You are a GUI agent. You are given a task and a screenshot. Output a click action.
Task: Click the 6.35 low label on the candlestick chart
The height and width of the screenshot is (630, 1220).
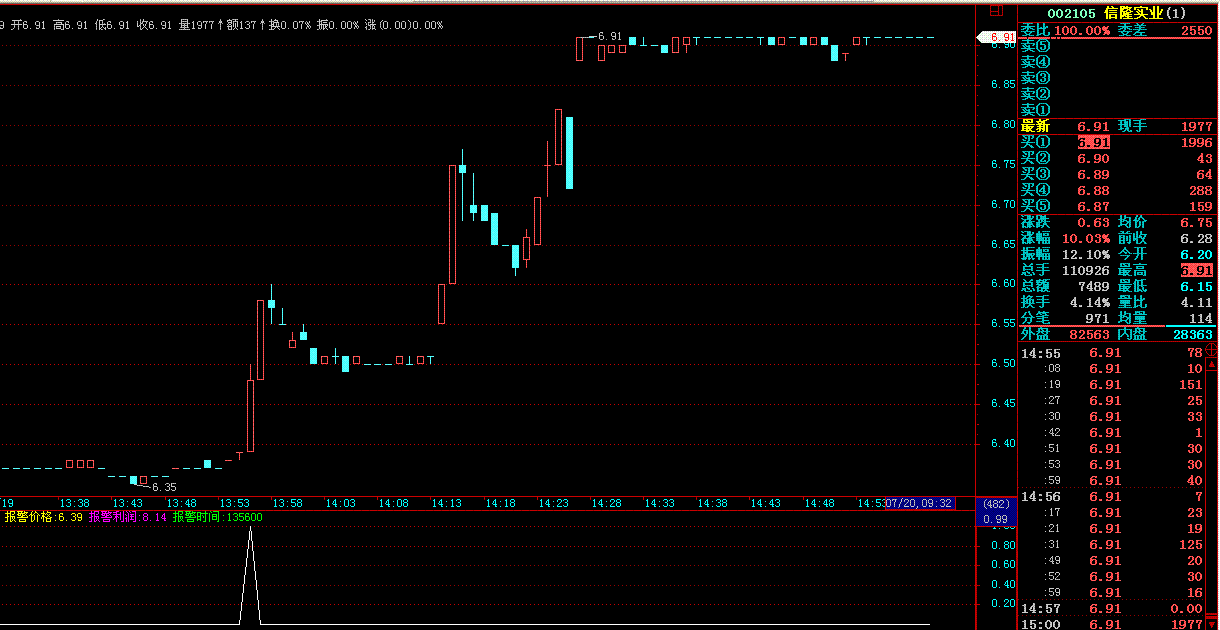coord(164,487)
